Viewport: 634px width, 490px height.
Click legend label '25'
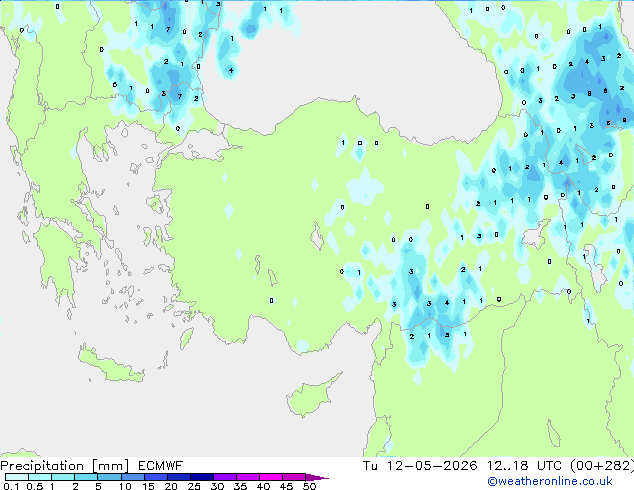[194, 486]
